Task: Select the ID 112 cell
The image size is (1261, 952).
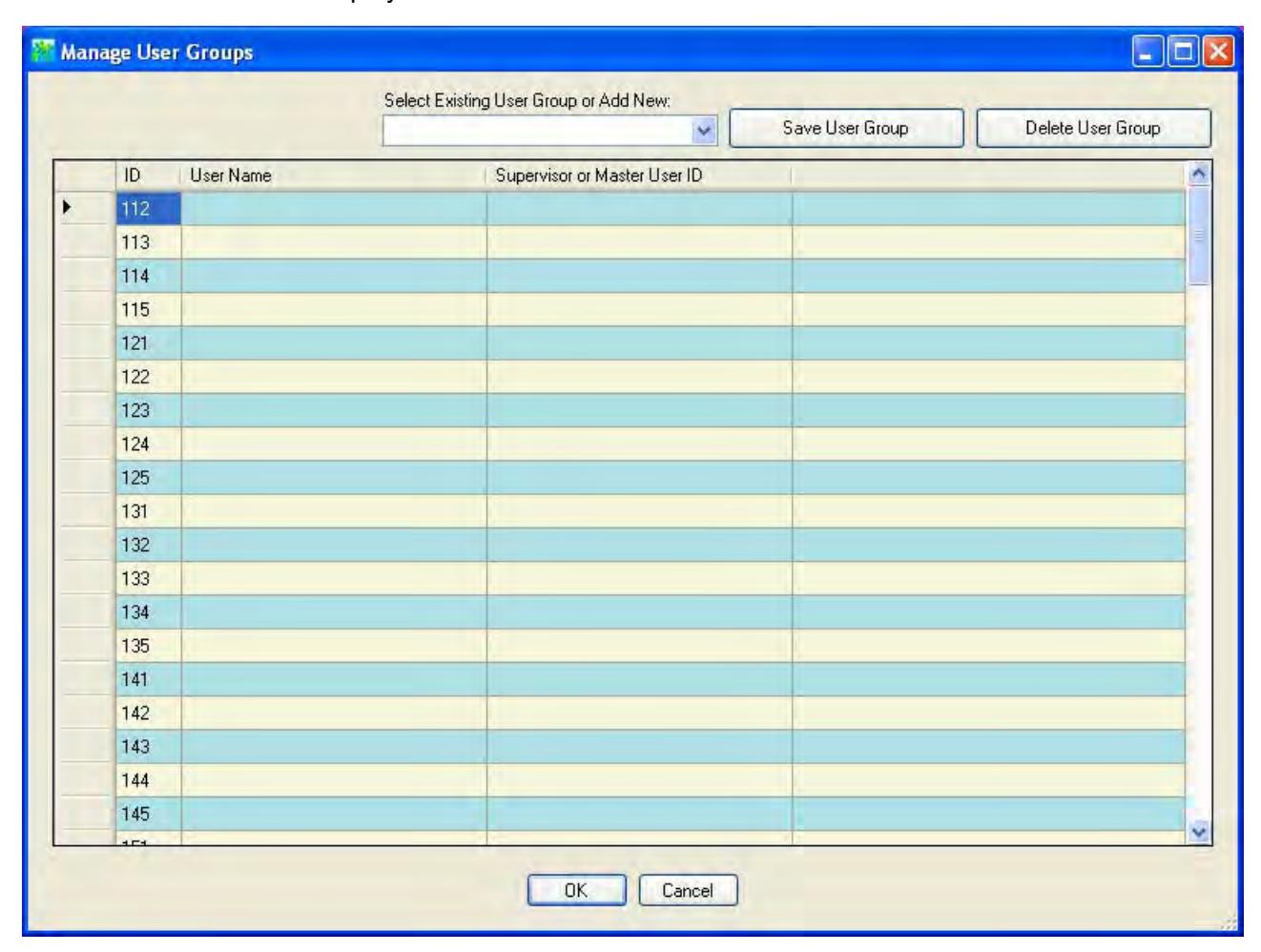Action: point(148,209)
